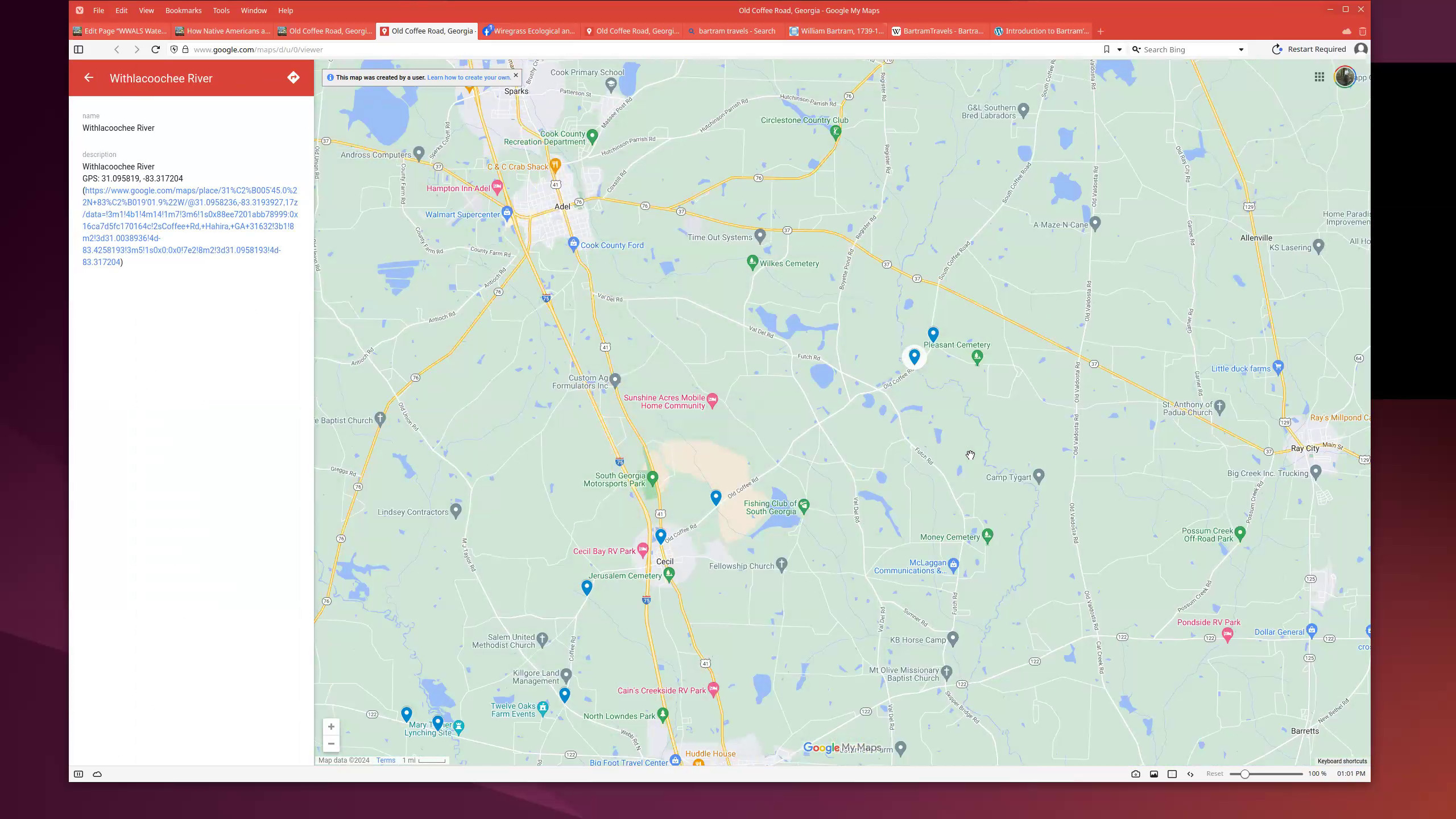Viewport: 1456px width, 819px height.
Task: Open the search engine selector magnifier
Action: (x=1136, y=49)
